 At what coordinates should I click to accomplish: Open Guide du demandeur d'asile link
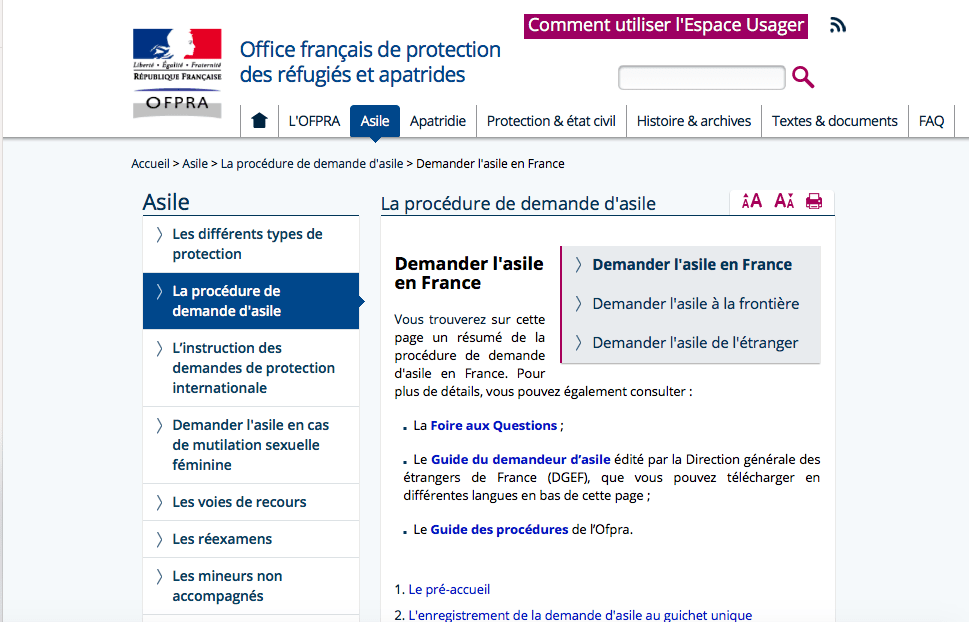(x=520, y=459)
